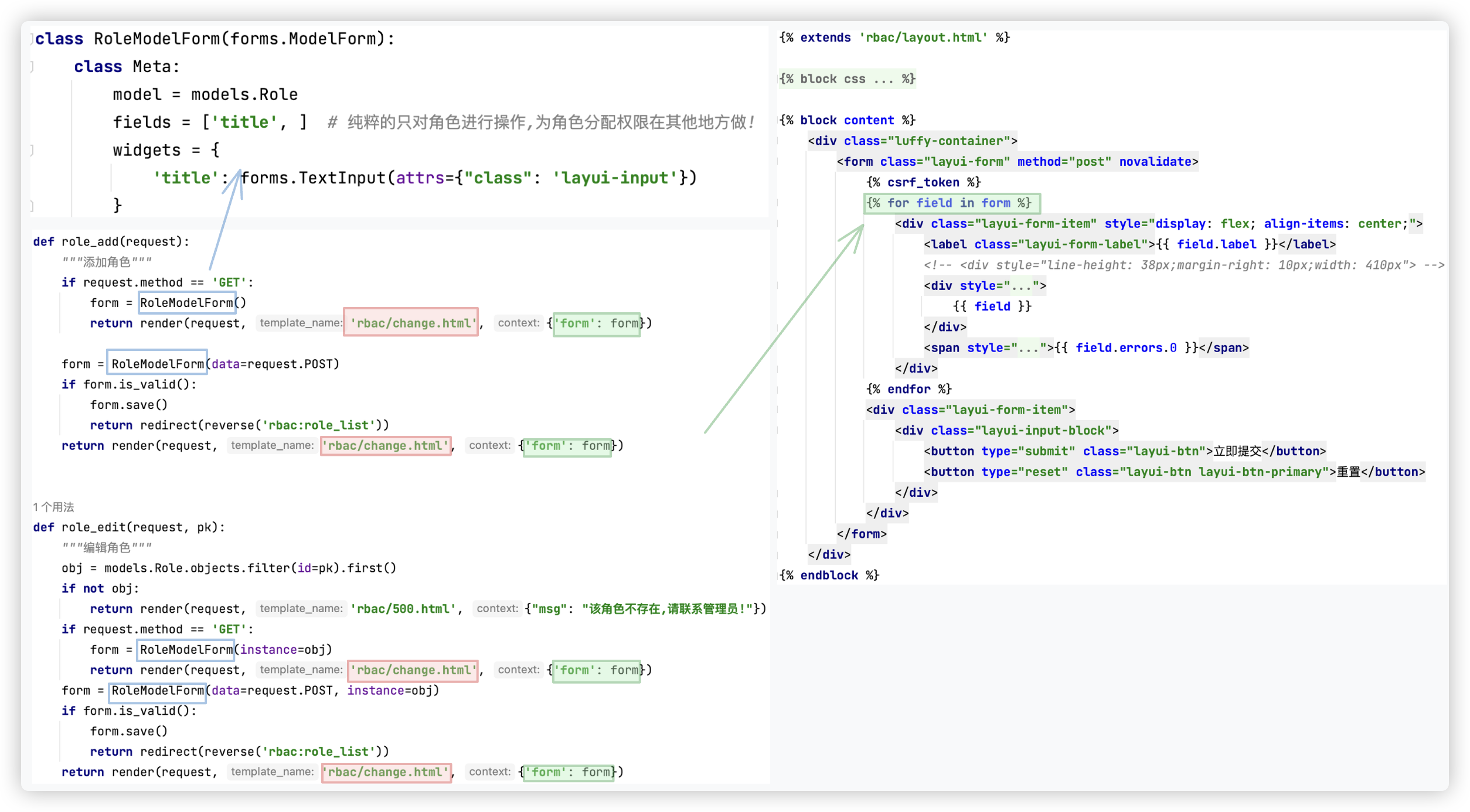Click the 'for field in form' tag
The height and width of the screenshot is (812, 1470).
coord(951,203)
